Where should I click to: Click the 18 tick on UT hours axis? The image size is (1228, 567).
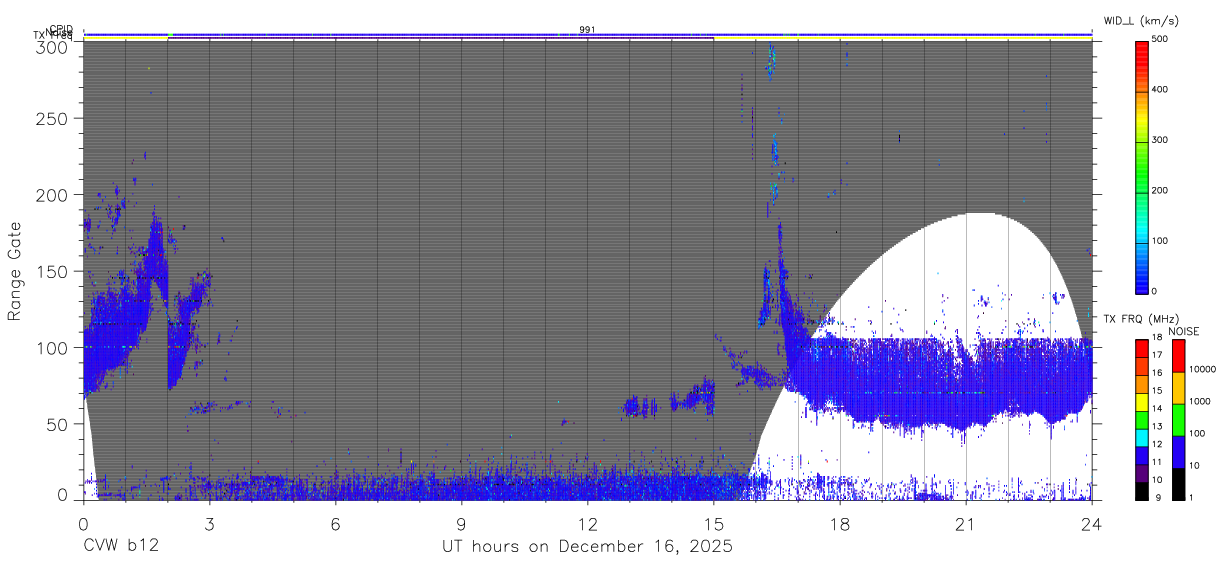(x=839, y=524)
